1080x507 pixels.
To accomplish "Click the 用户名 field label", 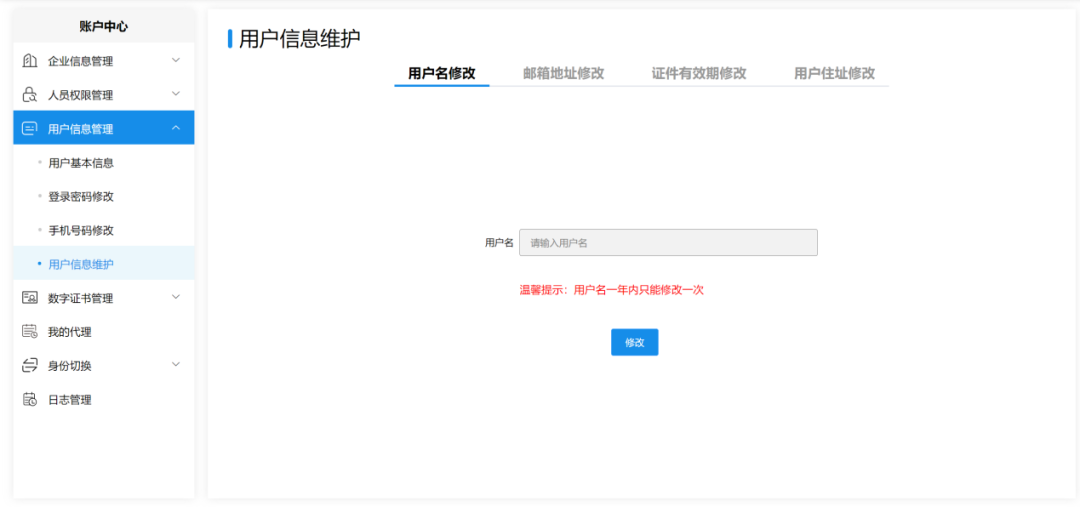I will click(x=499, y=242).
